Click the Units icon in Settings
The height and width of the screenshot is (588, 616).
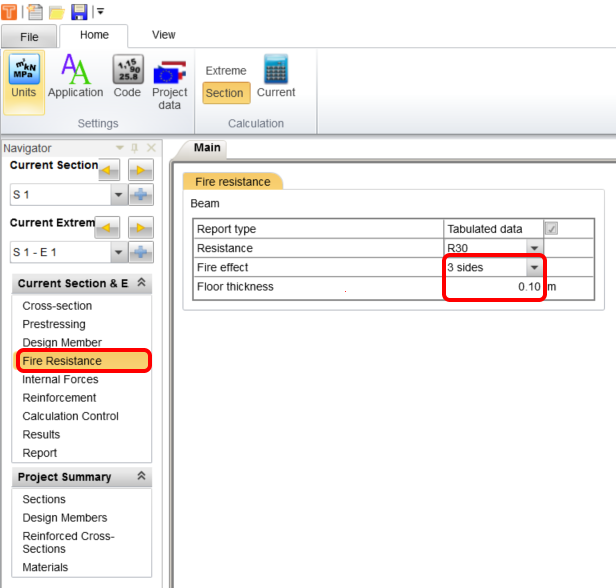(x=23, y=77)
